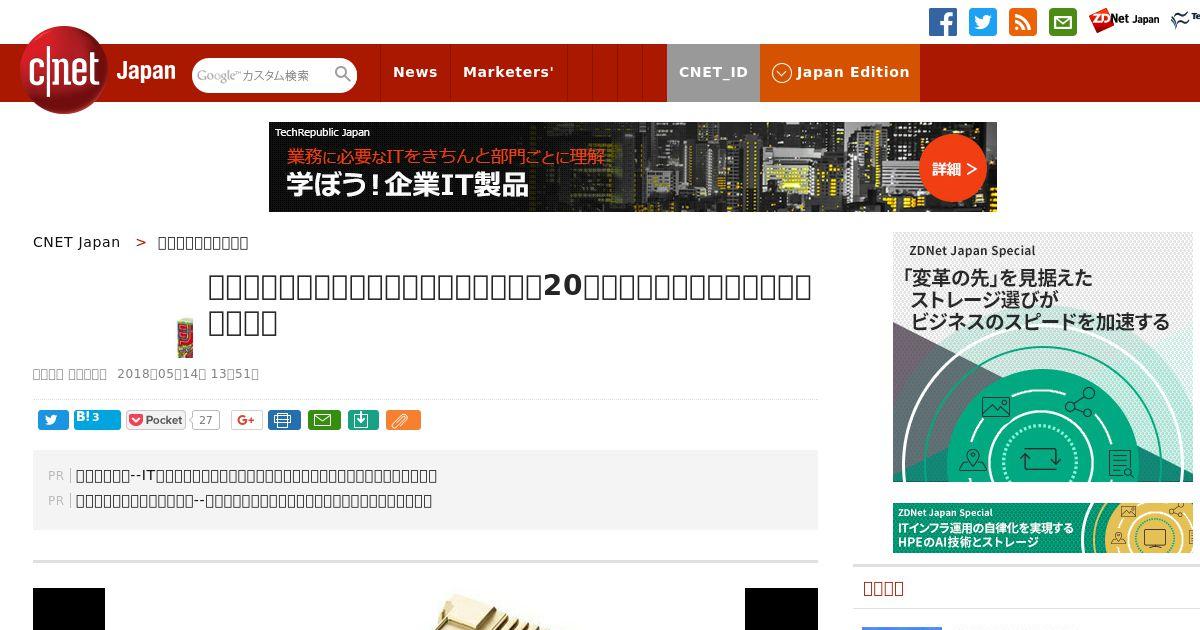Focus the Google custom search field

[x=262, y=75]
